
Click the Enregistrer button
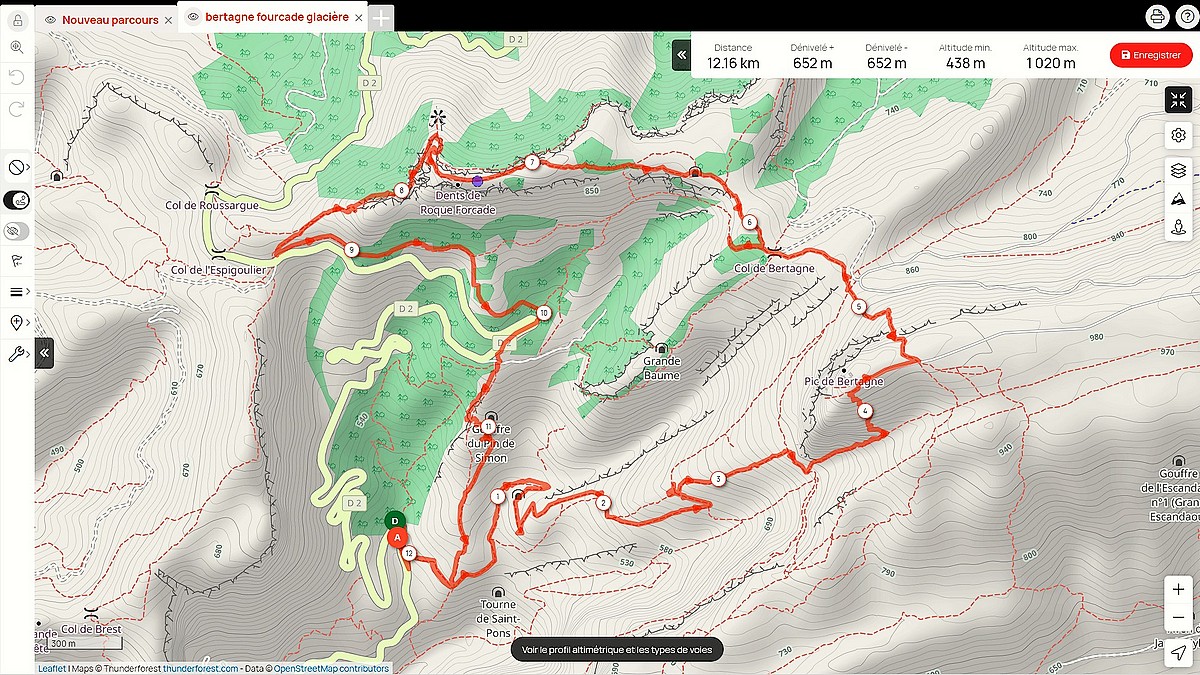click(x=1151, y=55)
